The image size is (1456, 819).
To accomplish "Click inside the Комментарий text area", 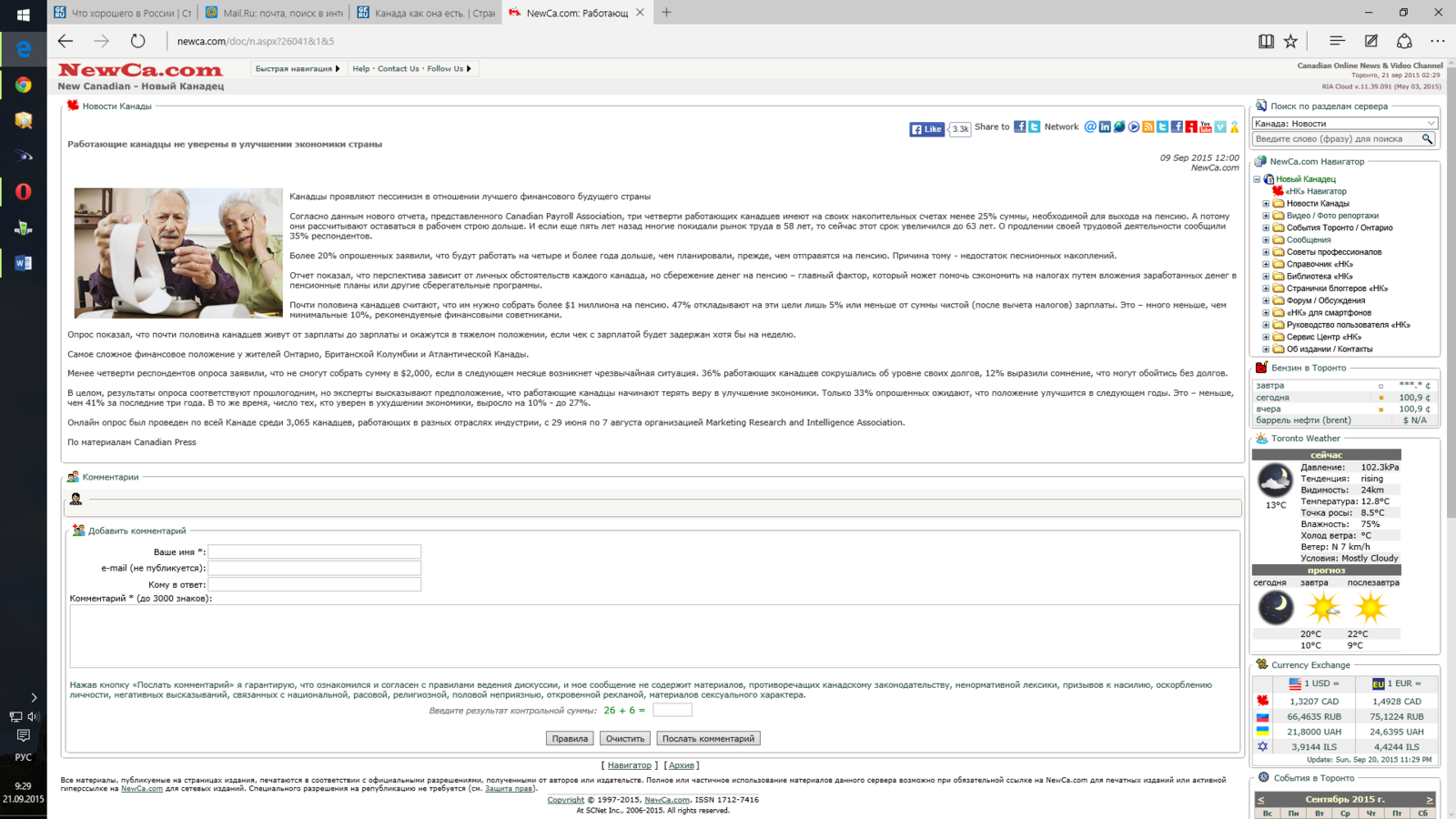I will [x=654, y=636].
